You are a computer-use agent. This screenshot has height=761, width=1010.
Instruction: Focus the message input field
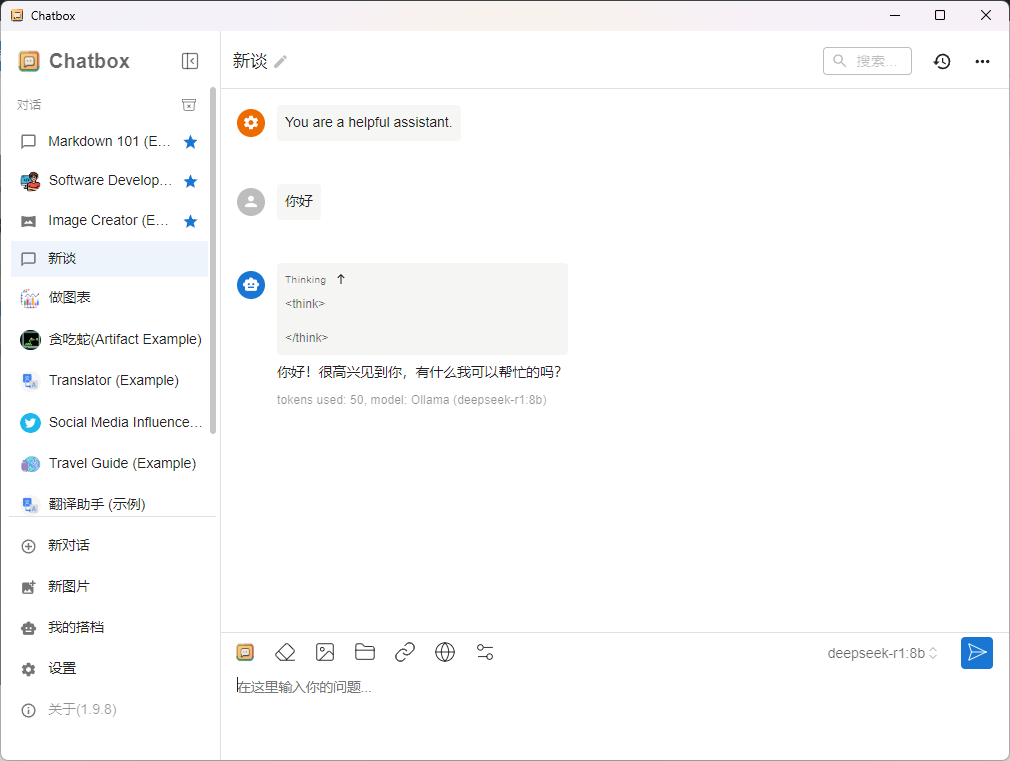point(600,688)
